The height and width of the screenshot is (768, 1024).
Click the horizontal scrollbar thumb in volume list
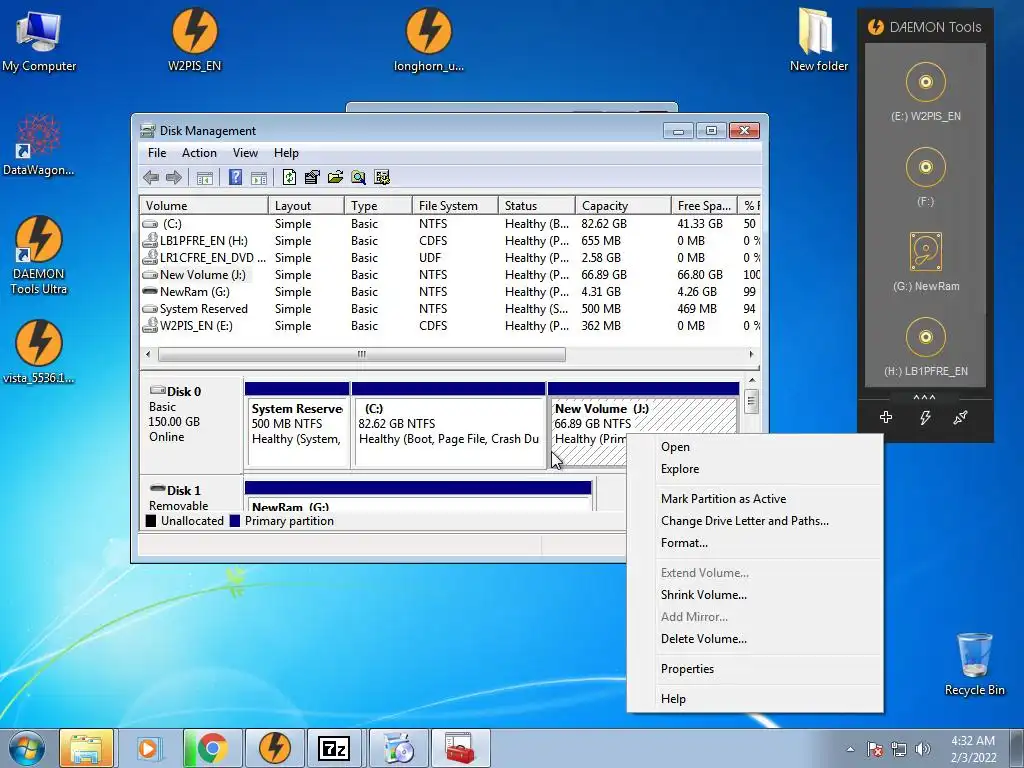tap(362, 355)
